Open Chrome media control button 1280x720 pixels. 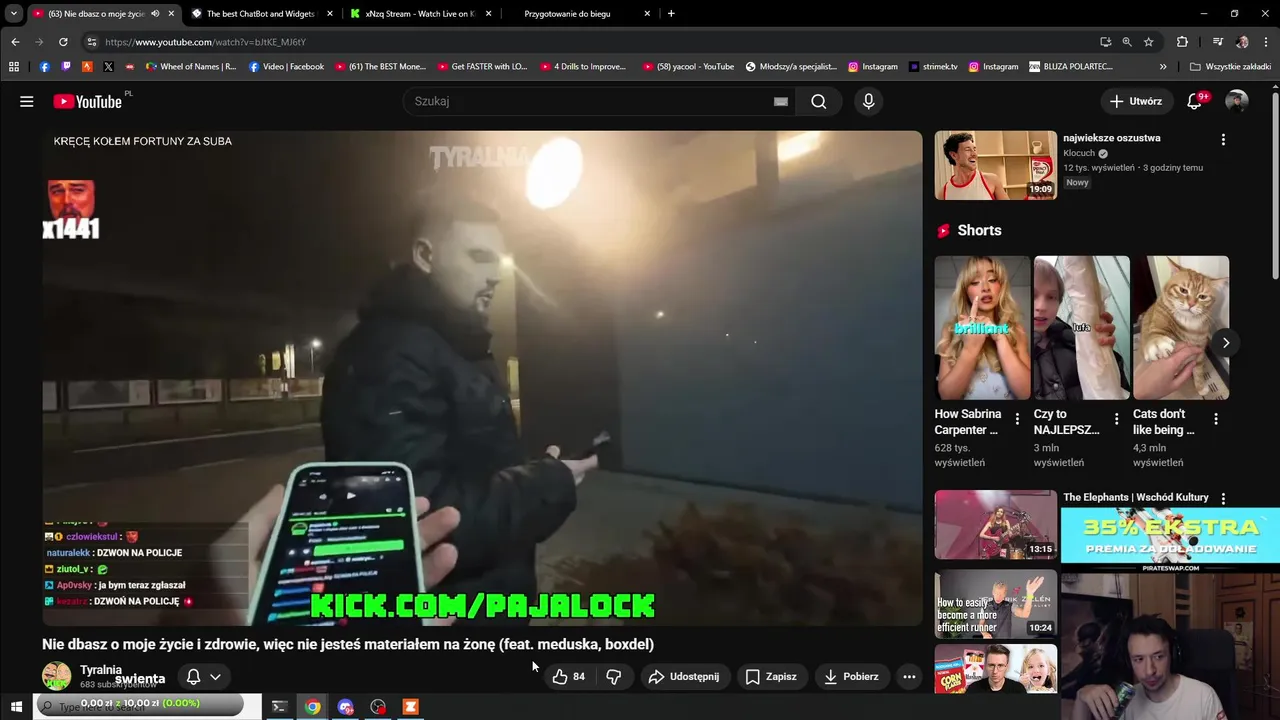click(1217, 42)
